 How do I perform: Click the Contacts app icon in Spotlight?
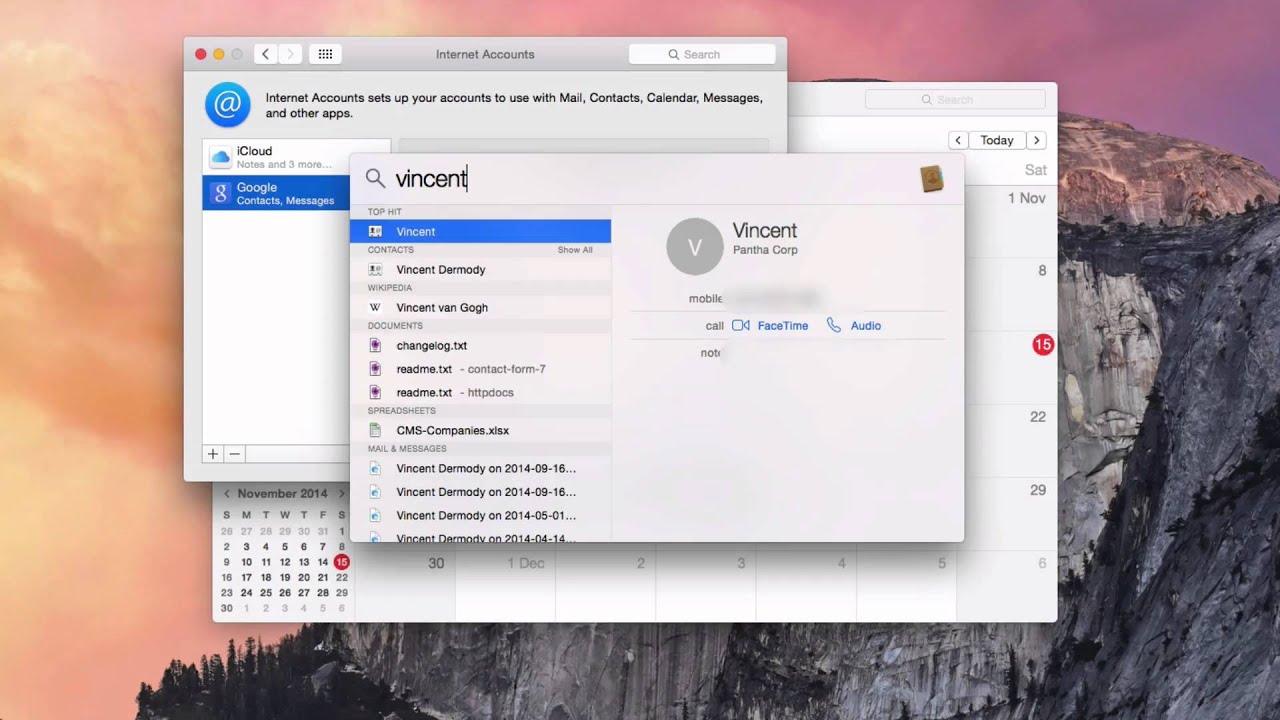point(931,179)
